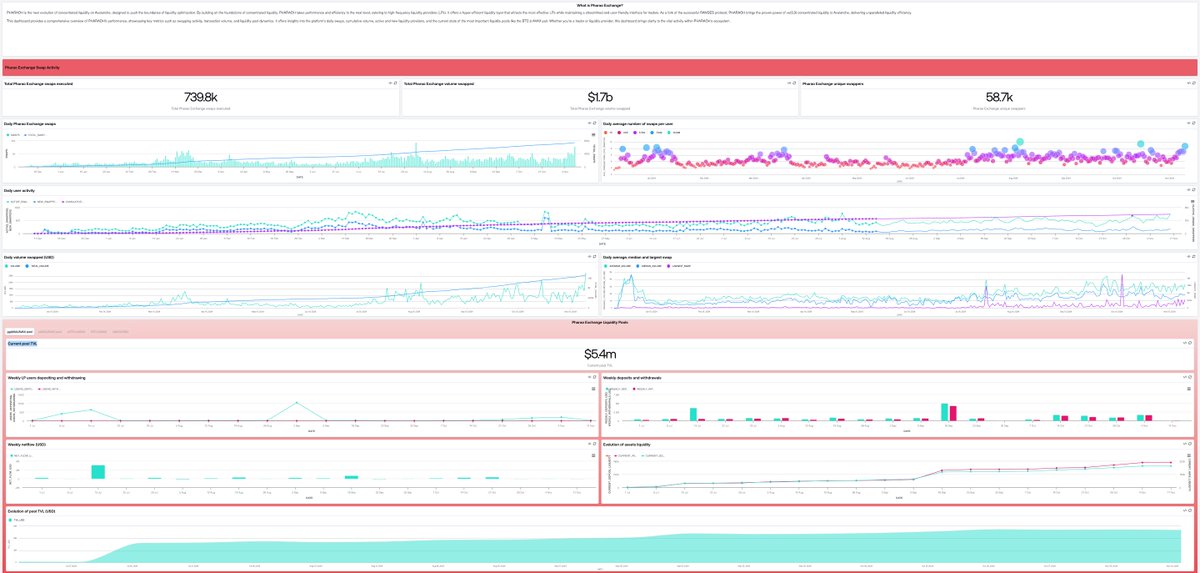Toggle TOTAL_SWAPS series in Daily swaps legend
Viewport: 1200px width, 573px height.
(36, 134)
